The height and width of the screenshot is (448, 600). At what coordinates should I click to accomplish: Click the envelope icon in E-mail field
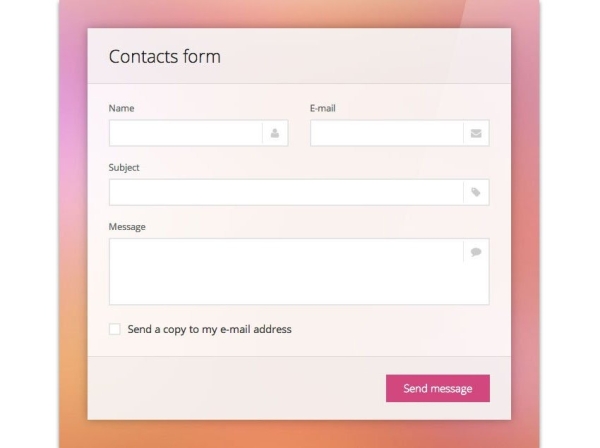pyautogui.click(x=476, y=133)
